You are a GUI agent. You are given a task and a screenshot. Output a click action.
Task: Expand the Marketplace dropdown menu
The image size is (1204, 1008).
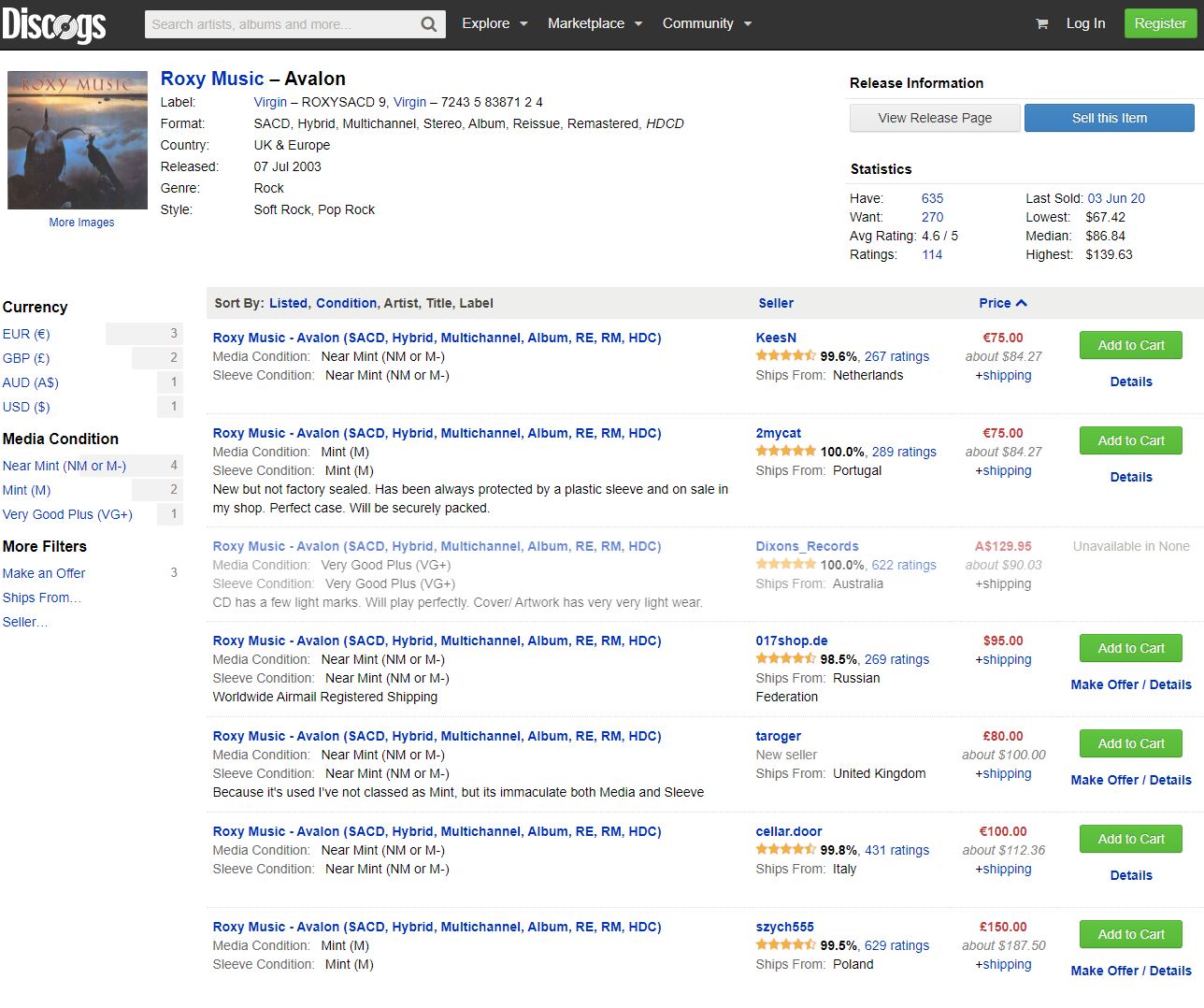pyautogui.click(x=595, y=23)
